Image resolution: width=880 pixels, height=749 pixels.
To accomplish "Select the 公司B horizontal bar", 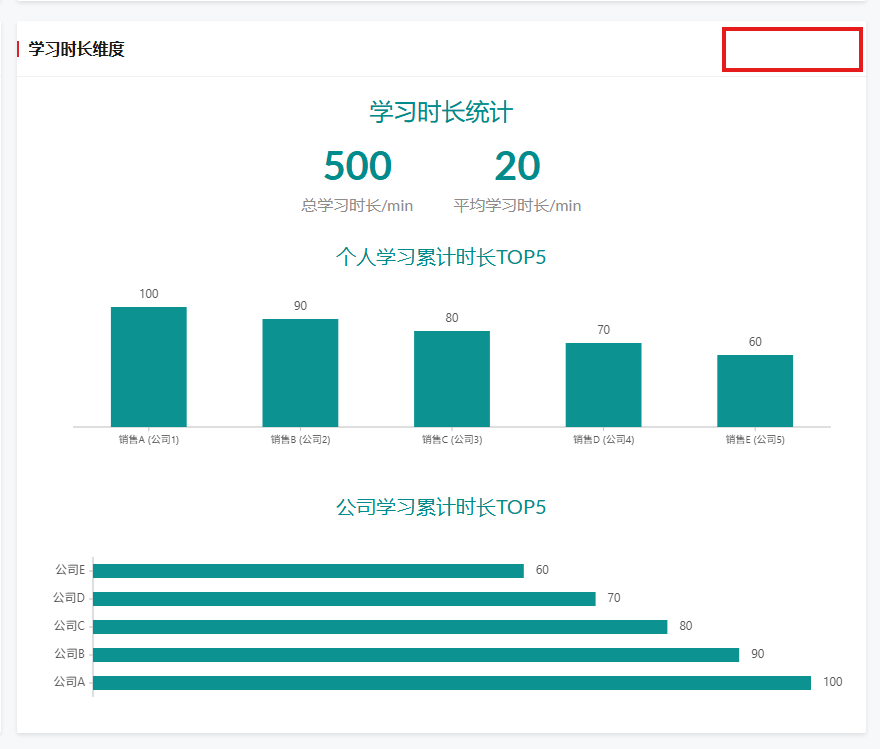I will pyautogui.click(x=415, y=655).
